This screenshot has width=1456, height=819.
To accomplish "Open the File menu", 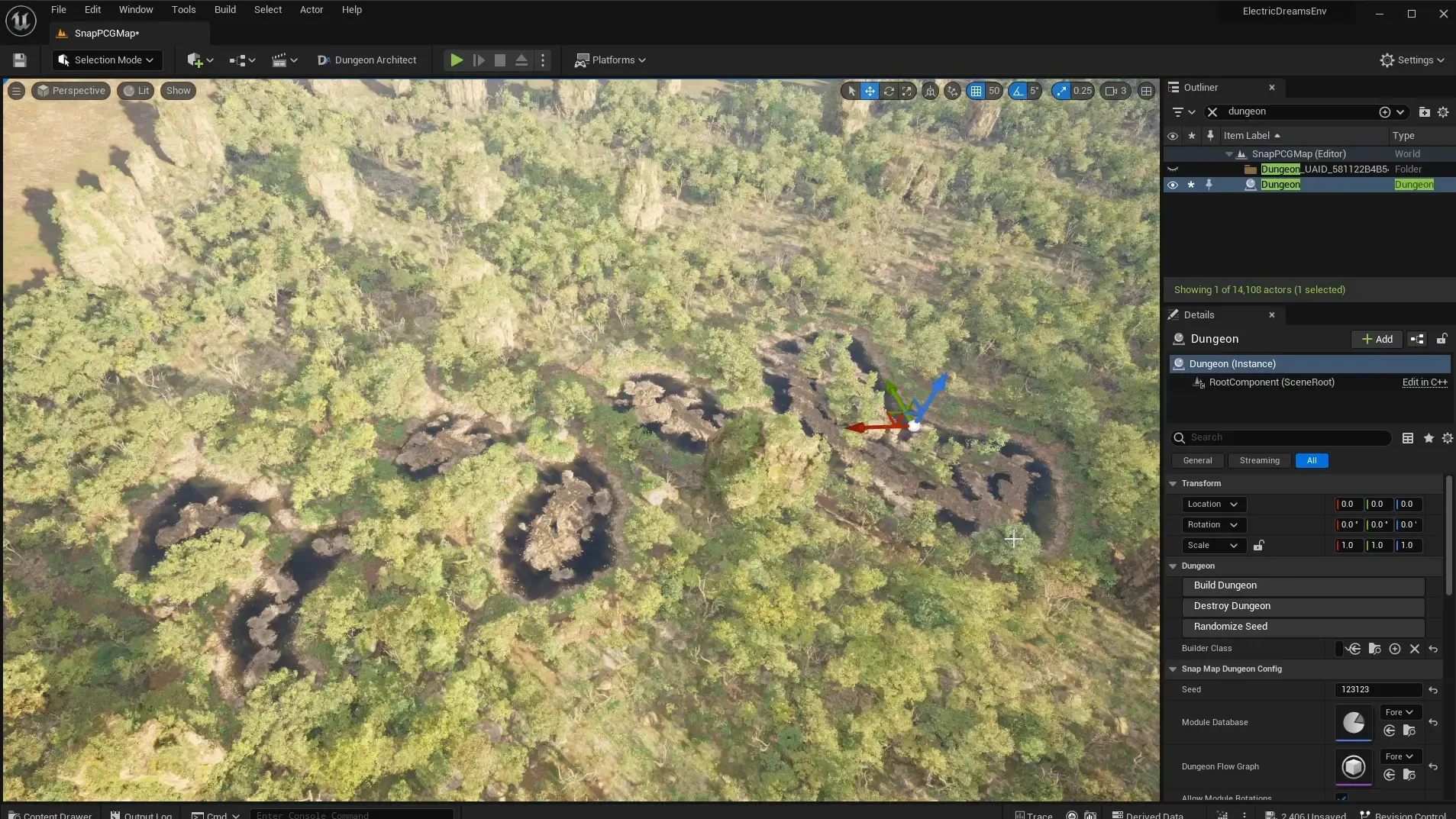I will (x=59, y=10).
